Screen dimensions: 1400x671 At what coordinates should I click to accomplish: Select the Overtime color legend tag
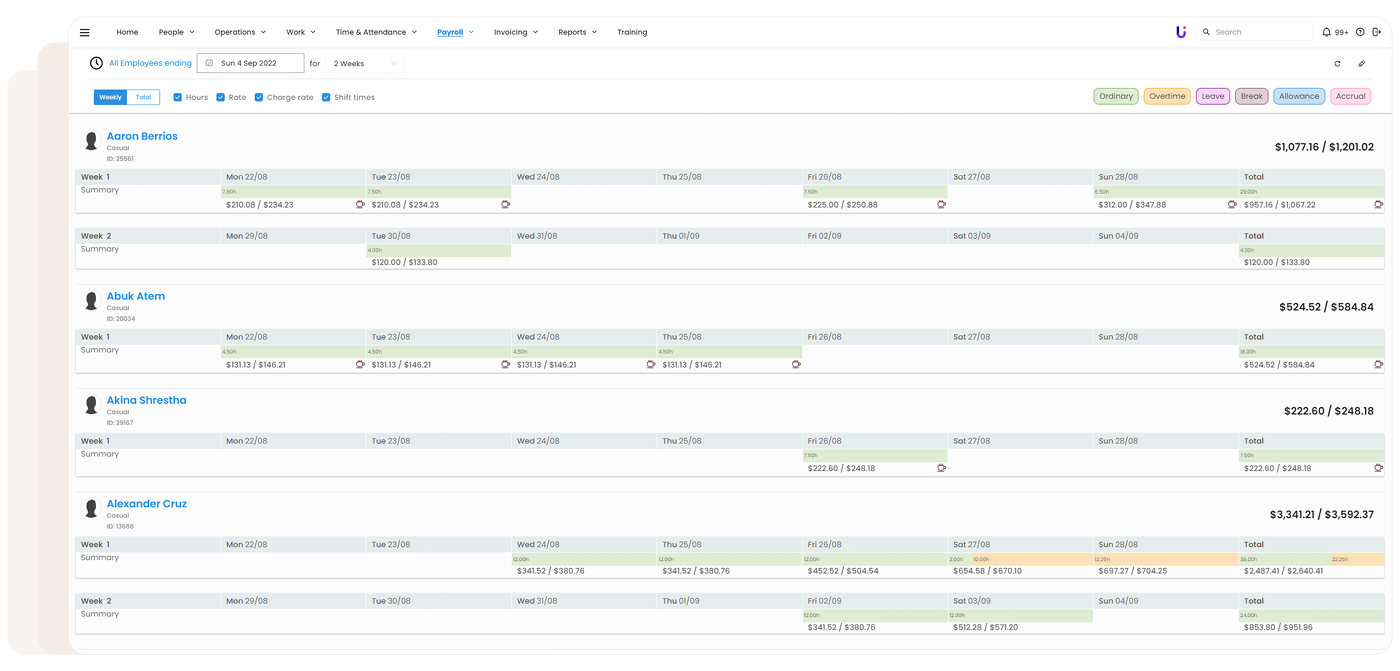pos(1167,97)
